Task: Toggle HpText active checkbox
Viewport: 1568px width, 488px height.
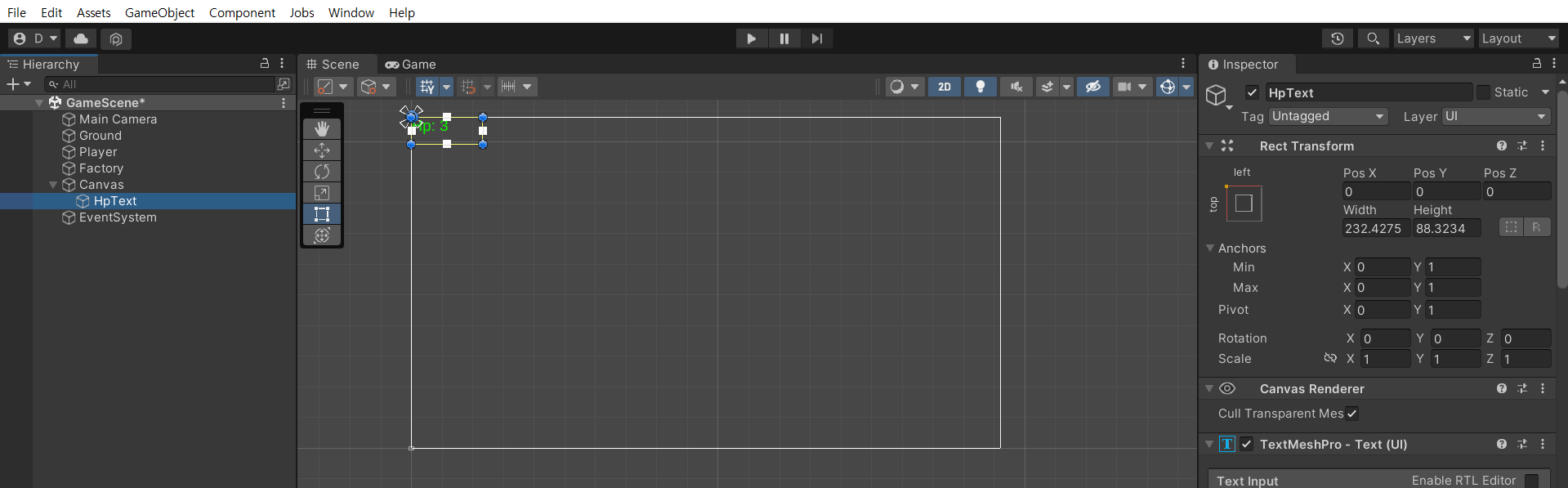Action: pos(1252,92)
